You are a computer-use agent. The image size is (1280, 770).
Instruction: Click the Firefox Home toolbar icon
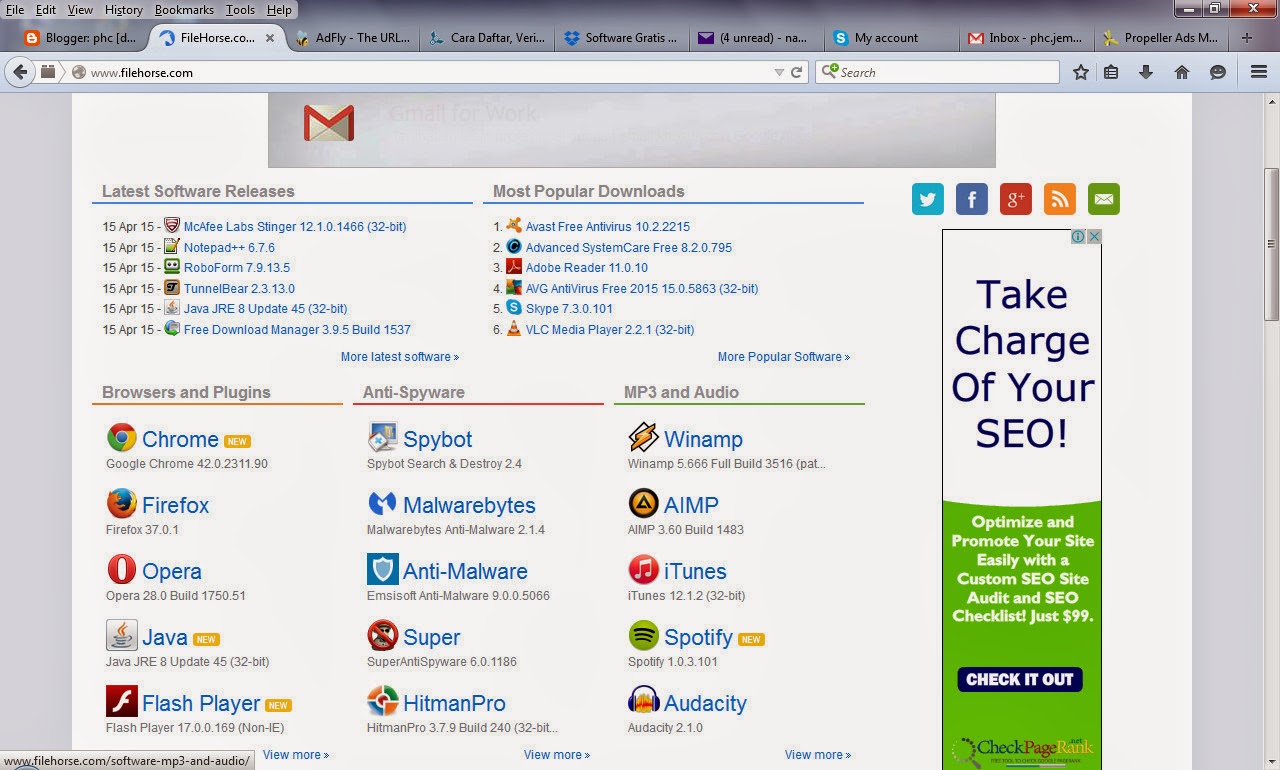click(1182, 72)
